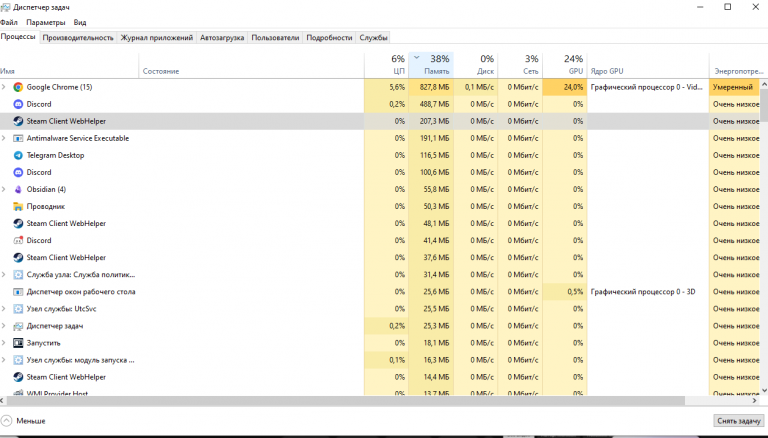Open the Файл menu
The image size is (768, 438).
(x=9, y=23)
